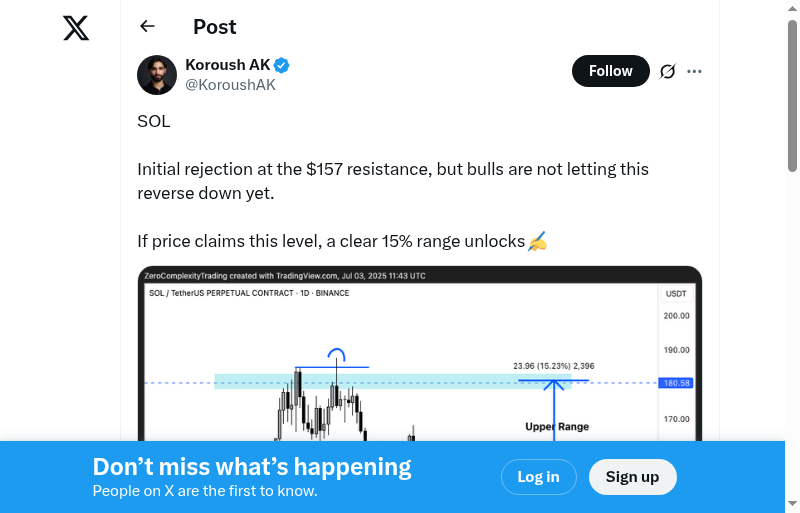Click the post text about $157 resistance
The image size is (800, 513).
393,181
